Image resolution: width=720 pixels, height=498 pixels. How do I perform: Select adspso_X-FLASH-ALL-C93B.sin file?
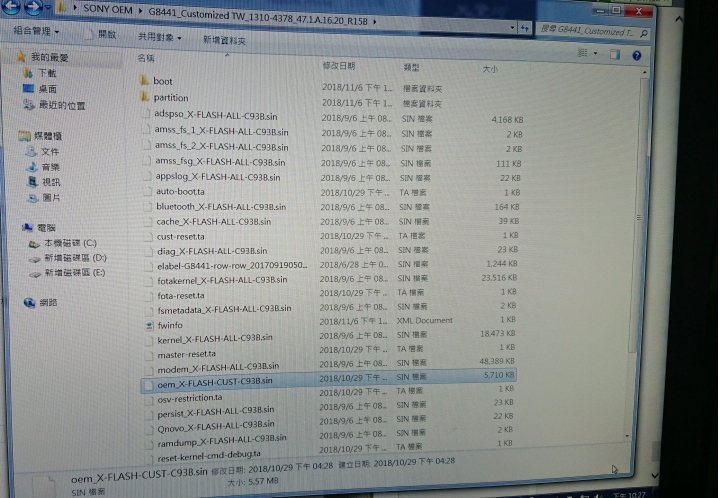[x=215, y=114]
